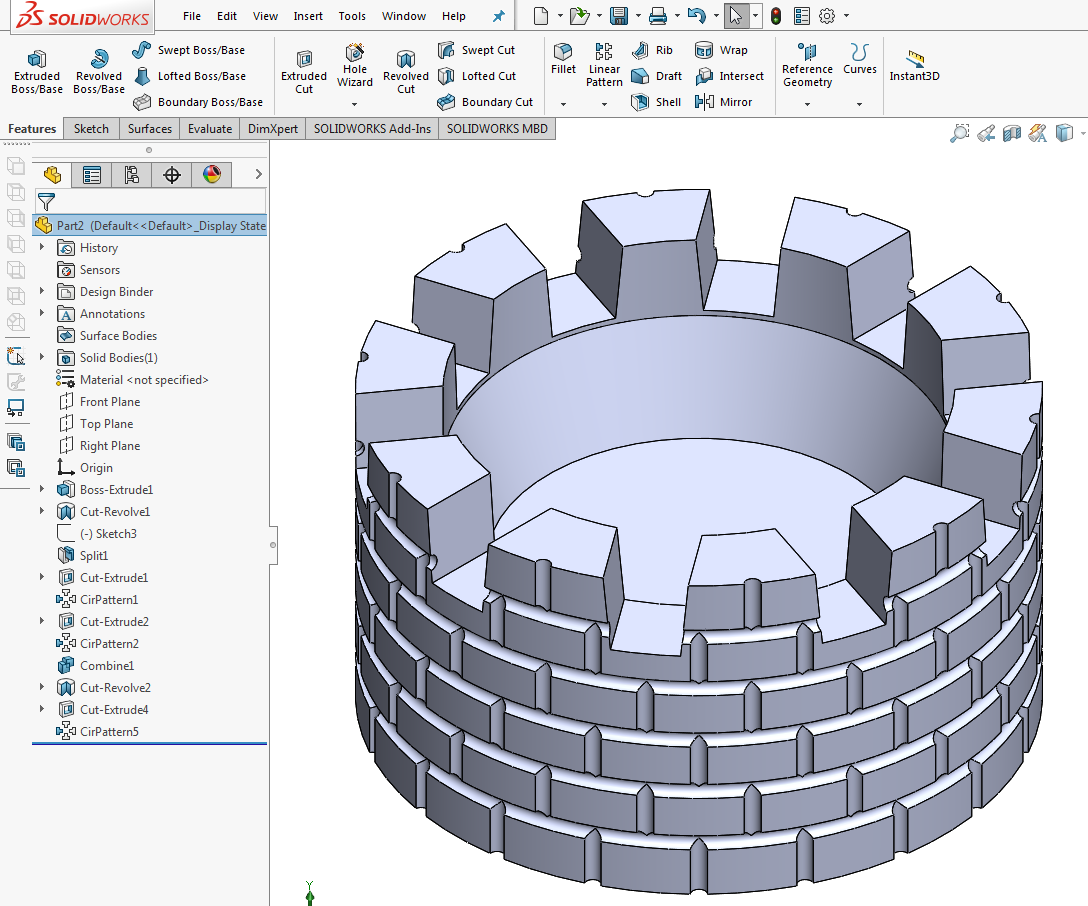
Task: Expand the Boss-Extrude1 feature
Action: 42,489
